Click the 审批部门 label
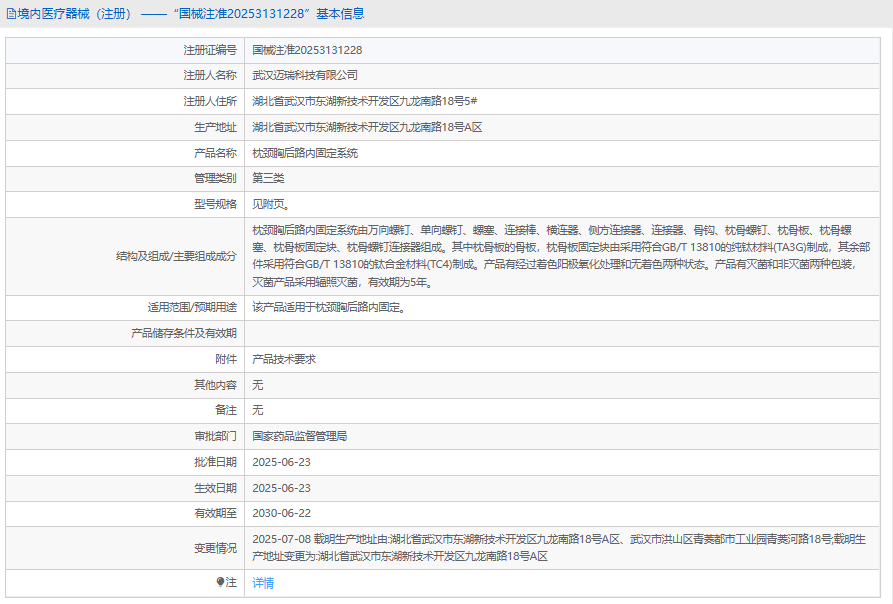Viewport: 893px width, 604px height. click(x=215, y=437)
